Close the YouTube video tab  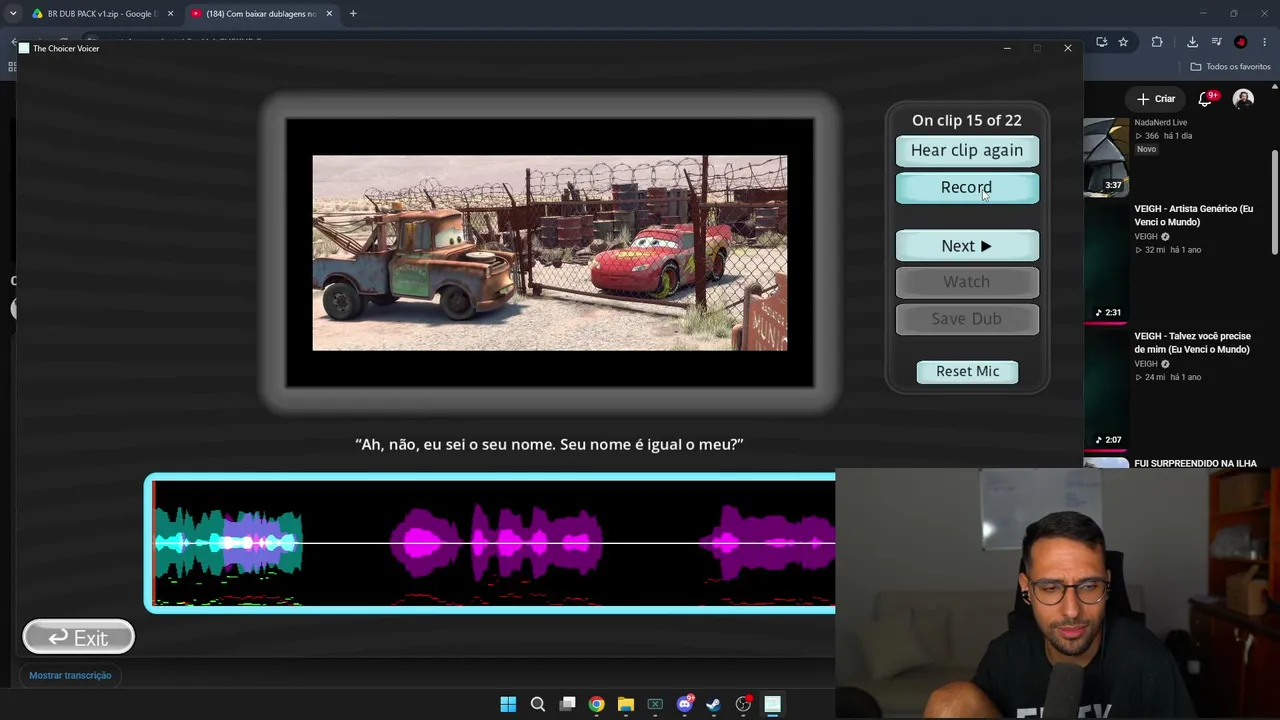tap(329, 14)
